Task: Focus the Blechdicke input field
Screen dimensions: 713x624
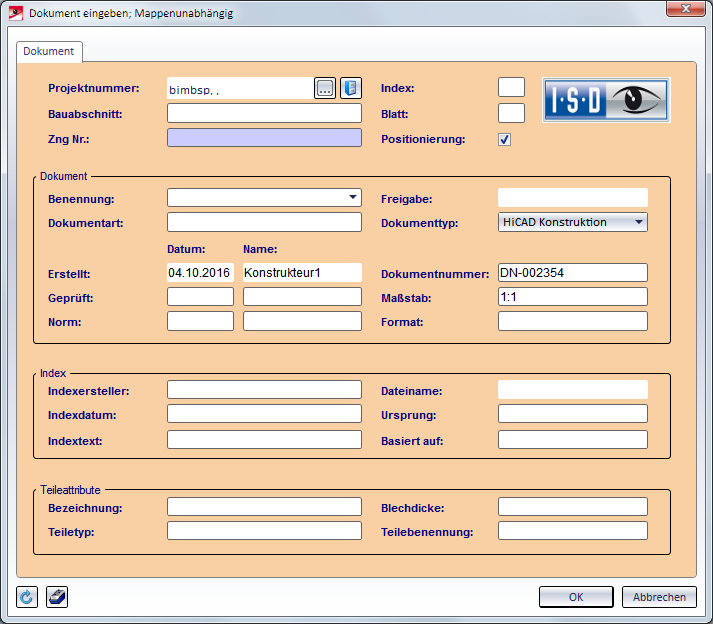Action: pos(572,507)
